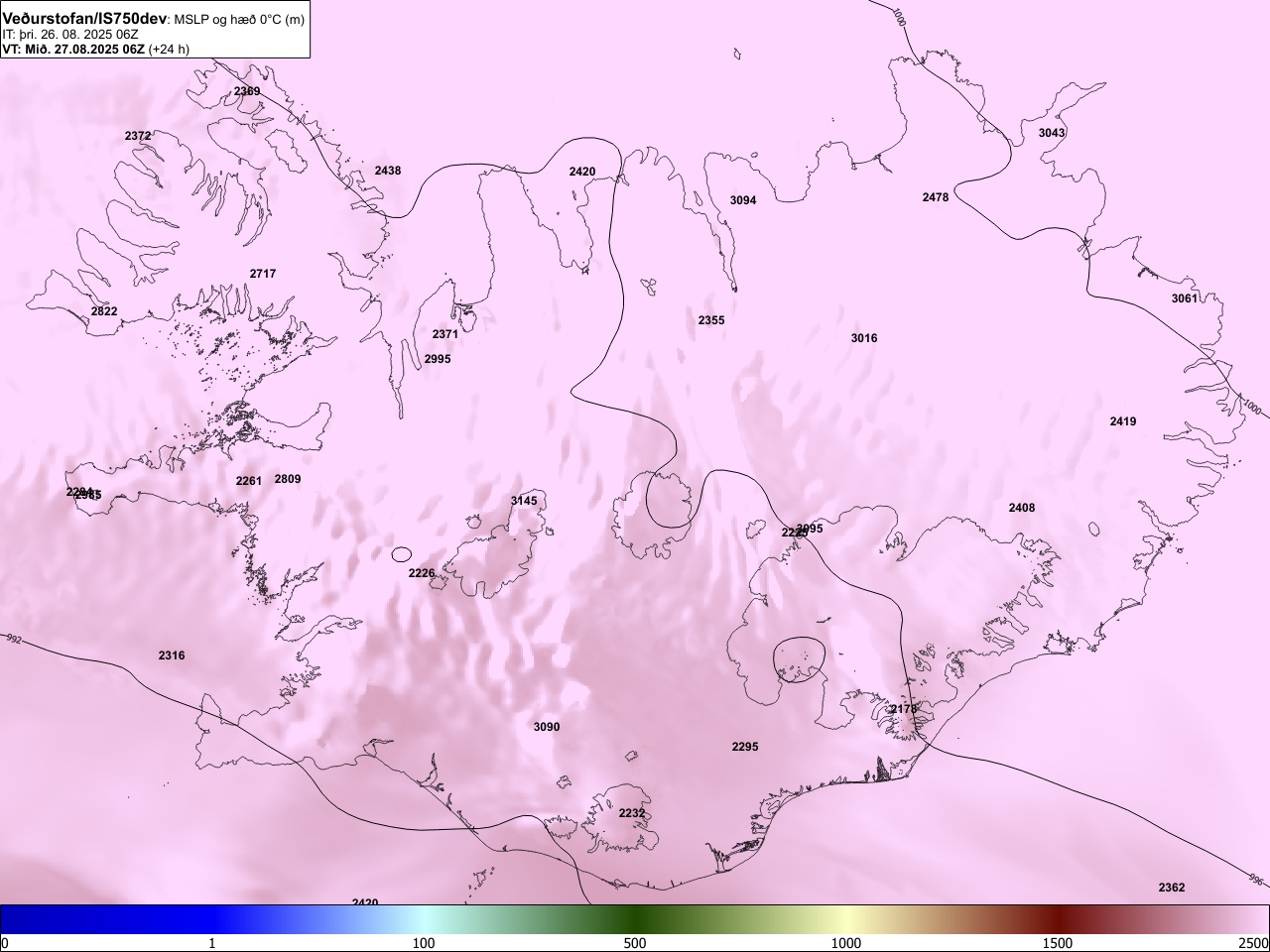
Task: Click the 3061 height label
Action: click(1185, 298)
